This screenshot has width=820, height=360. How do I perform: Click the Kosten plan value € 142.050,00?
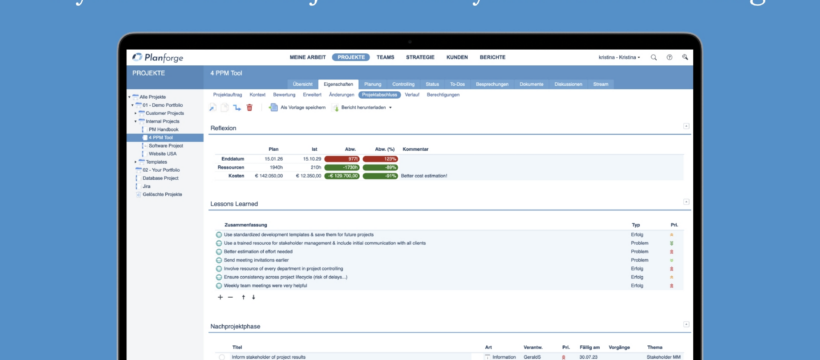coord(269,176)
